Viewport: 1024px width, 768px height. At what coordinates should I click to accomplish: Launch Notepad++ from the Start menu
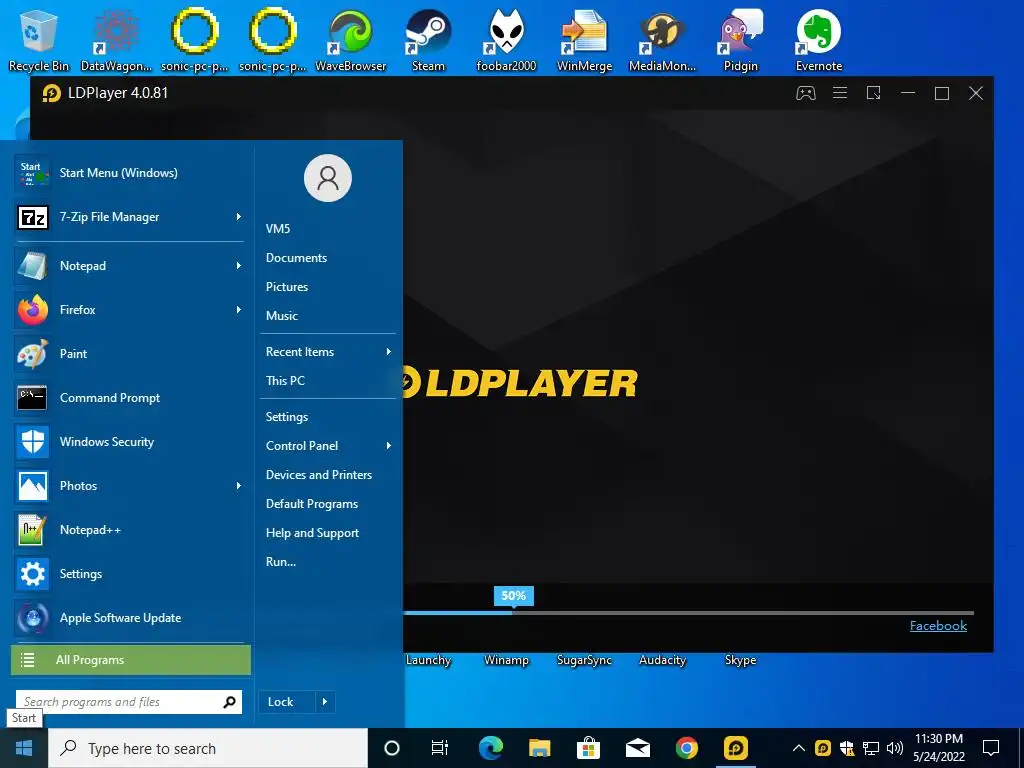[x=129, y=530]
